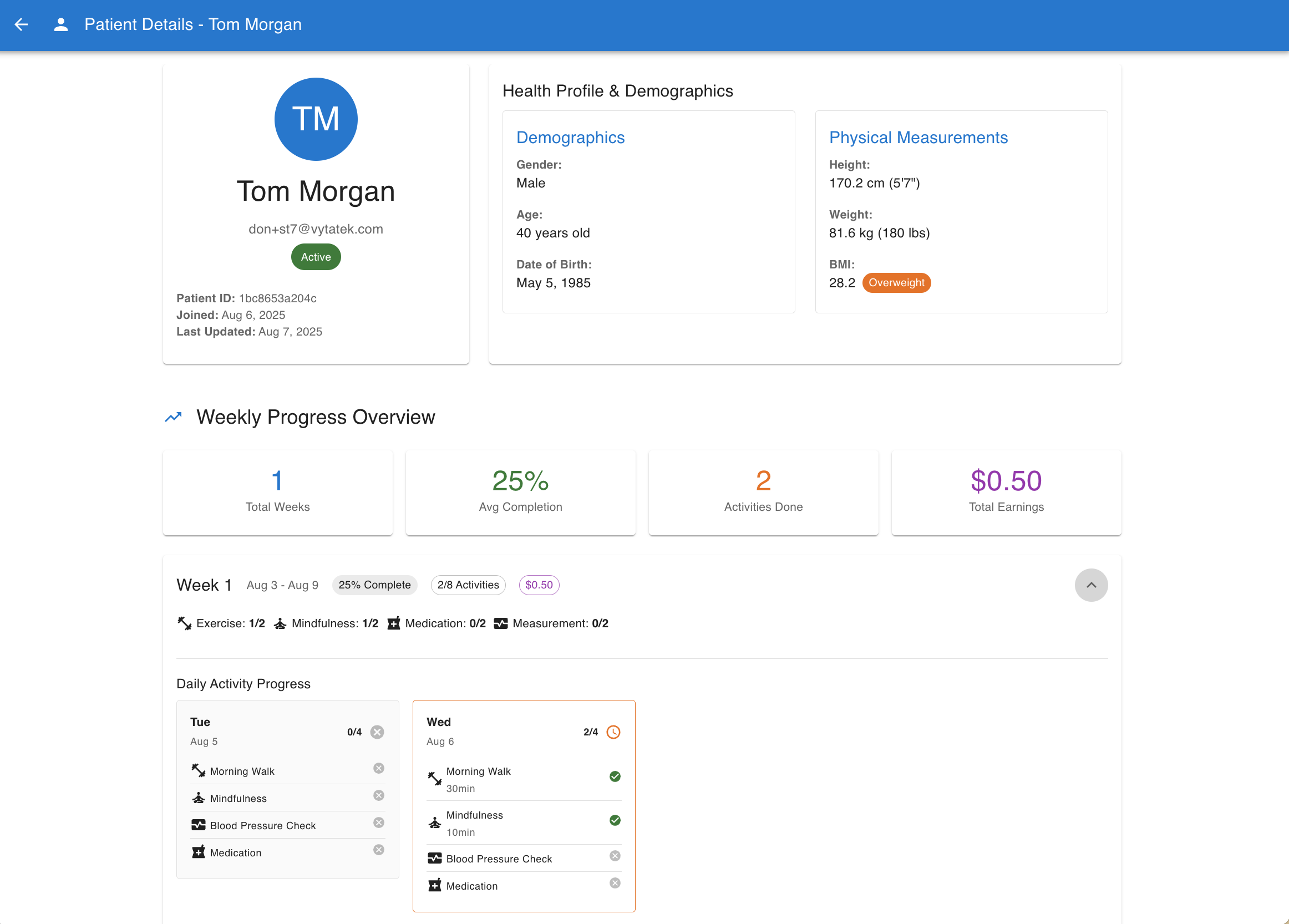Click the back arrow in header
Viewport: 1289px width, 924px height.
[x=21, y=24]
